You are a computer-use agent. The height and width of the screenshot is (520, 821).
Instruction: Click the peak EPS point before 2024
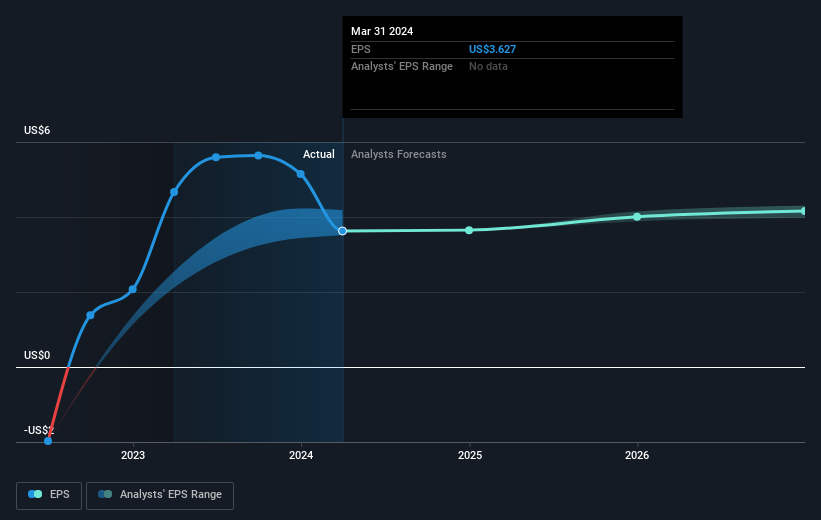tap(258, 156)
